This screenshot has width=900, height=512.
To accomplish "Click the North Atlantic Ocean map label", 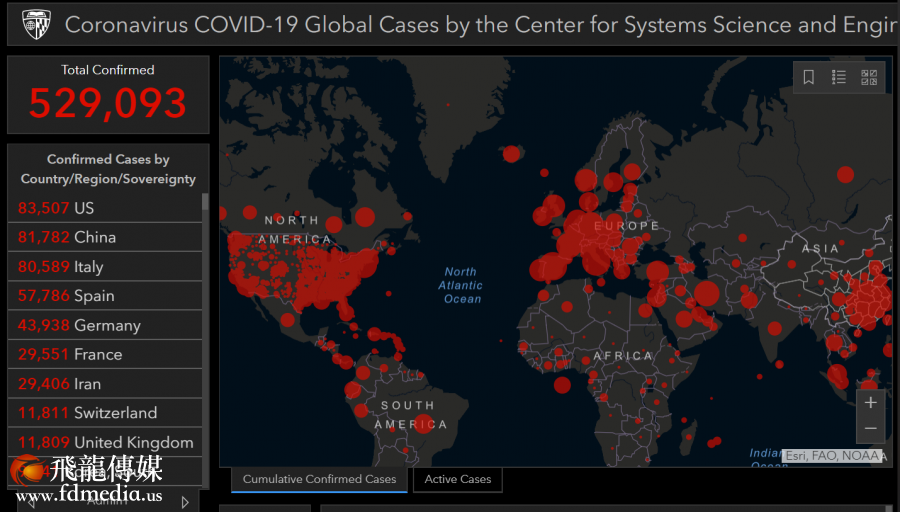I will (x=461, y=285).
